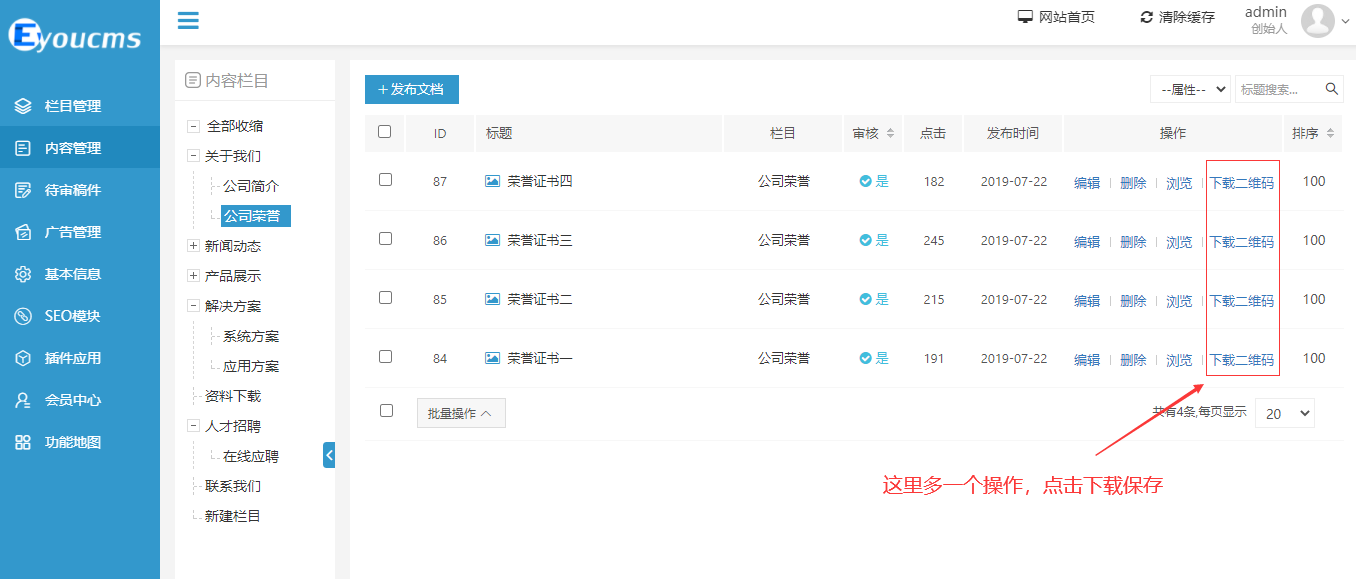The width and height of the screenshot is (1356, 579).
Task: Select 在线应聘 in the column tree
Action: coord(251,456)
